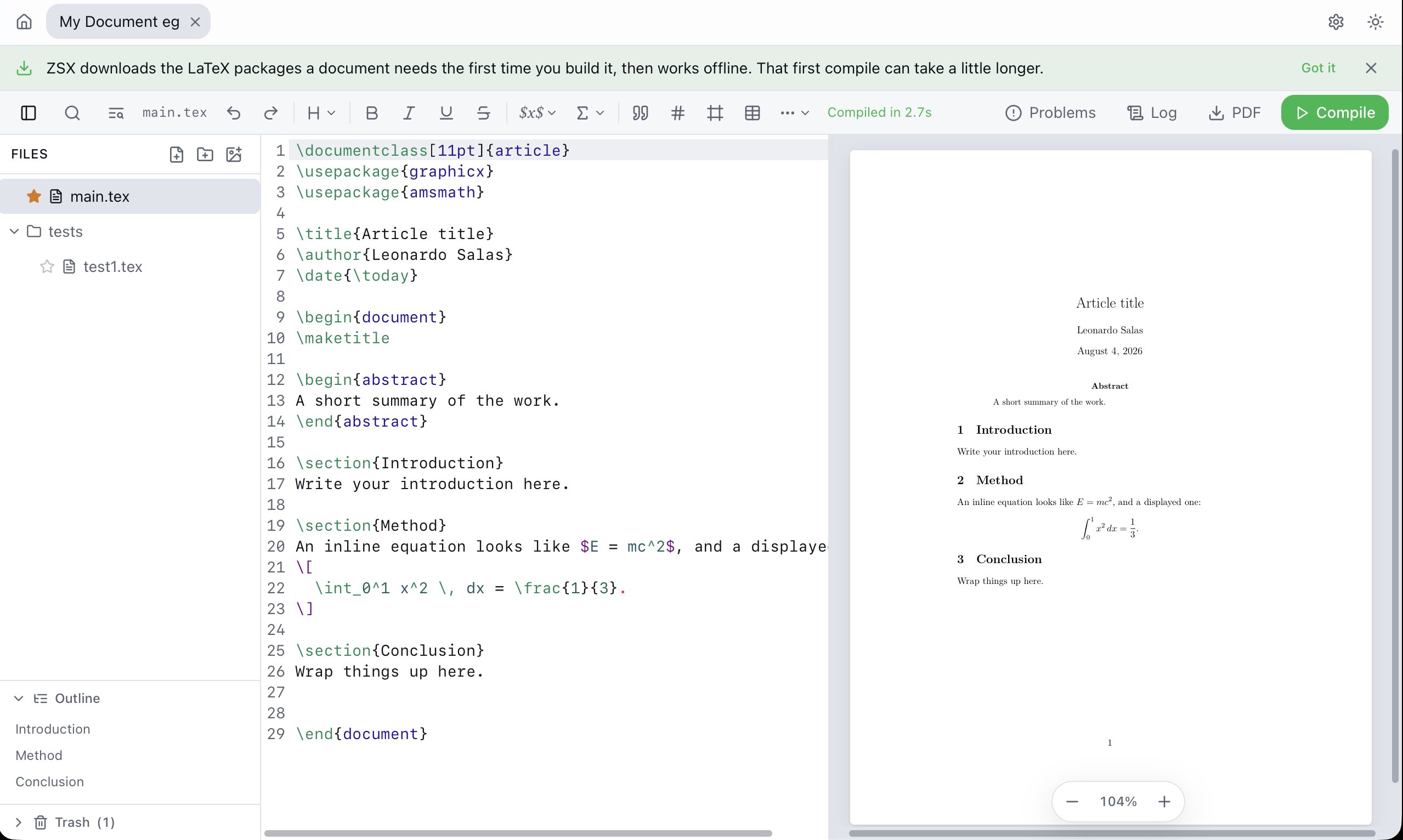The width and height of the screenshot is (1403, 840).
Task: Click the Compiled in 2.7s status
Action: tap(879, 112)
